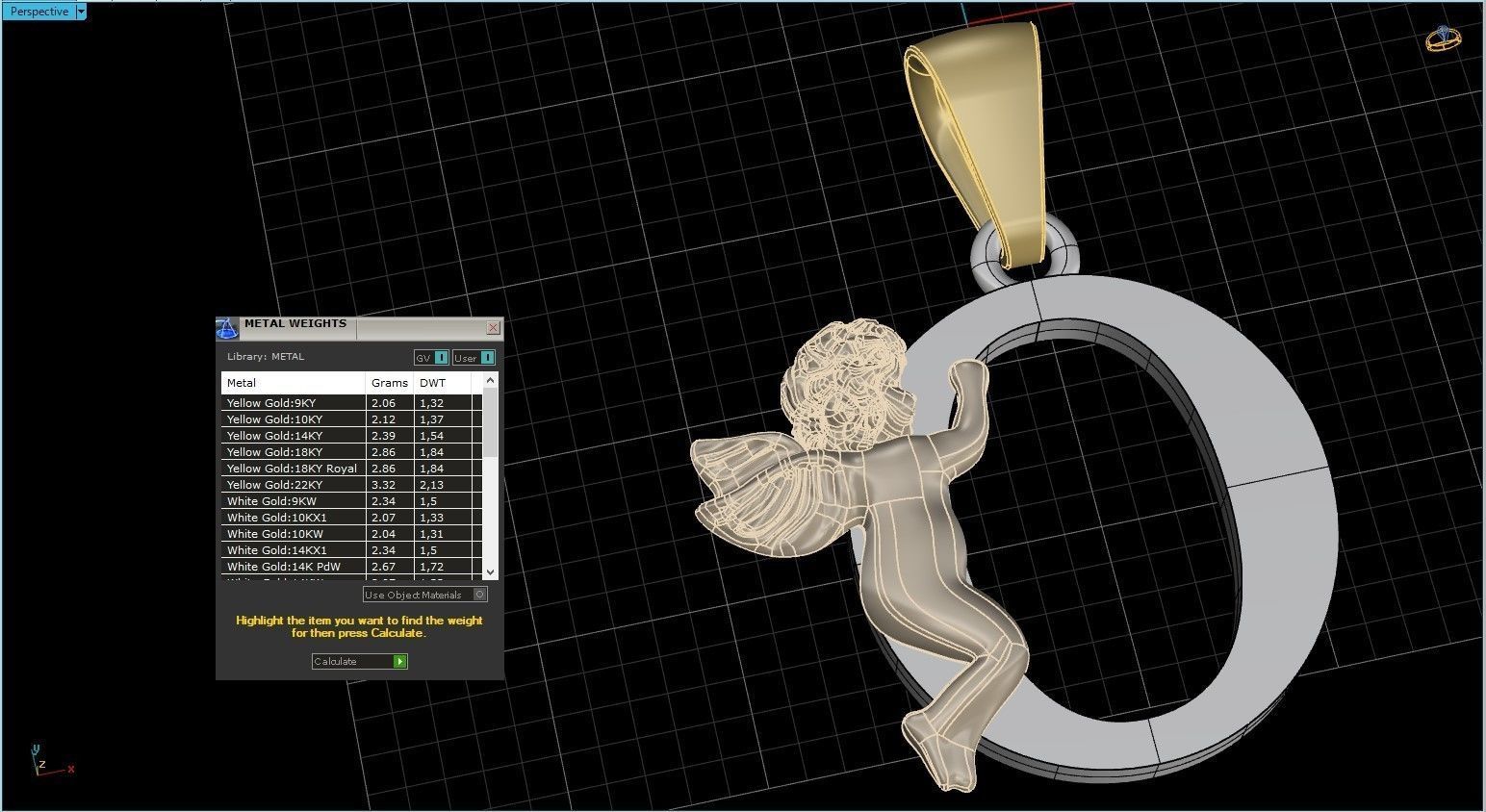Click the scroll-up arrow in the metal list

pos(491,379)
